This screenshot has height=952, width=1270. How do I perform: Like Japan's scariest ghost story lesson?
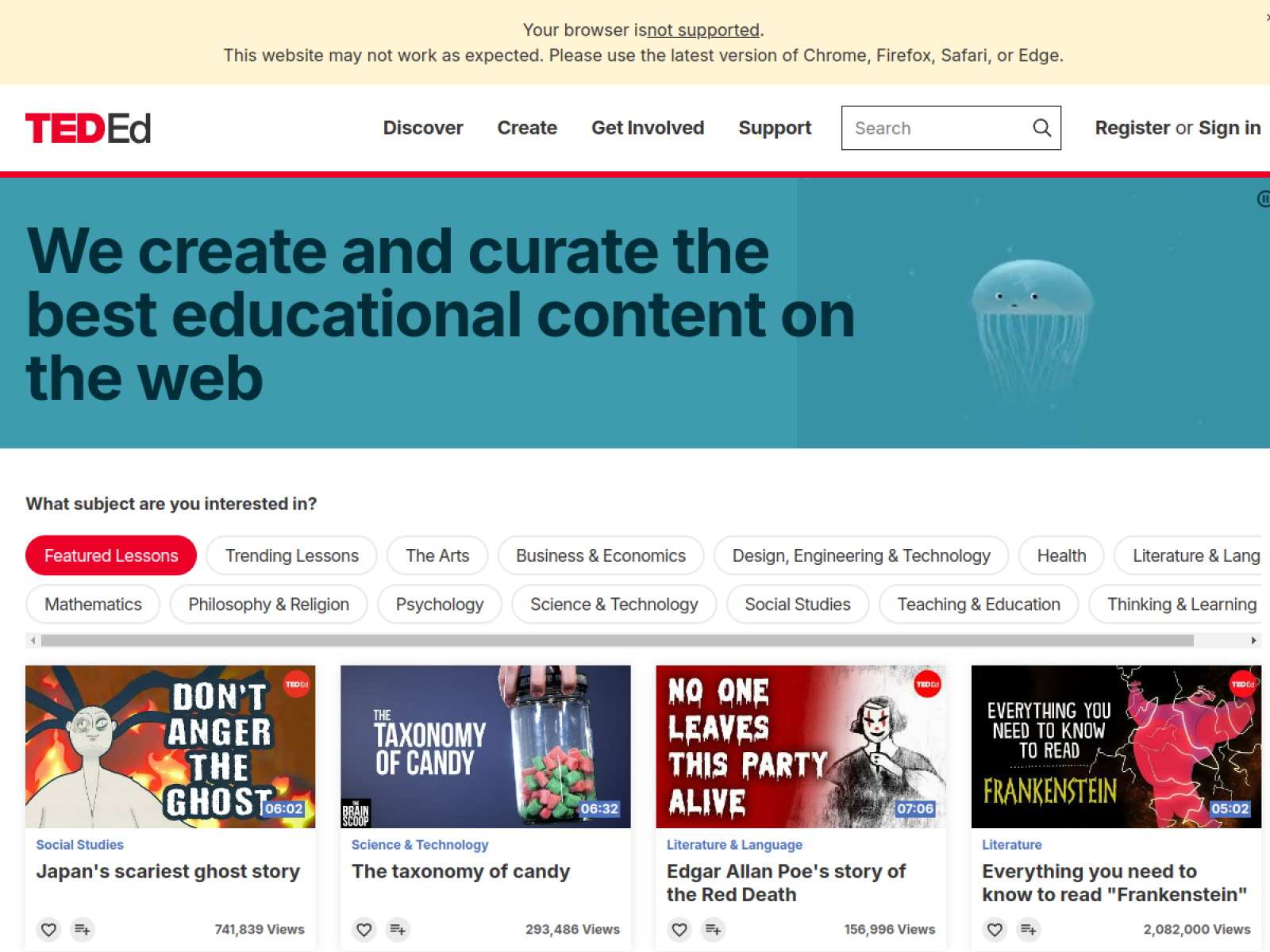[49, 929]
